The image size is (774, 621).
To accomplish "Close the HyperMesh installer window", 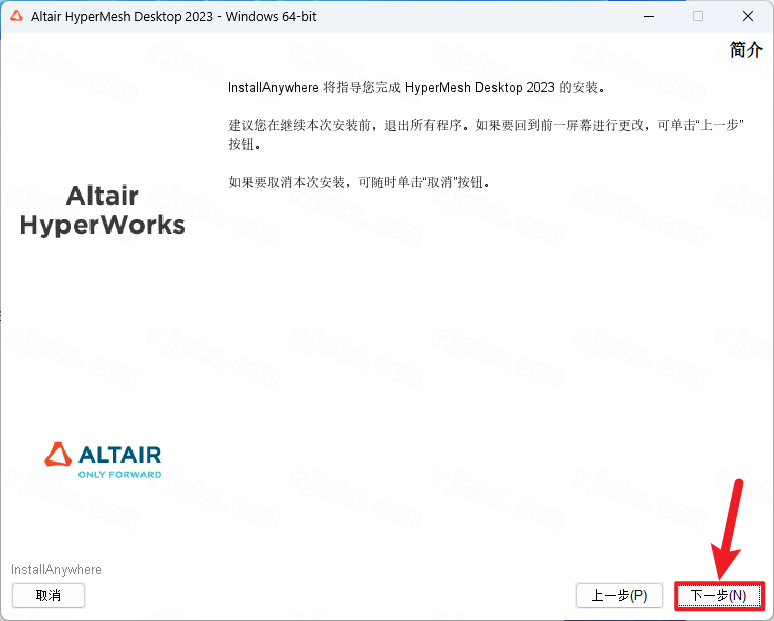I will (746, 16).
